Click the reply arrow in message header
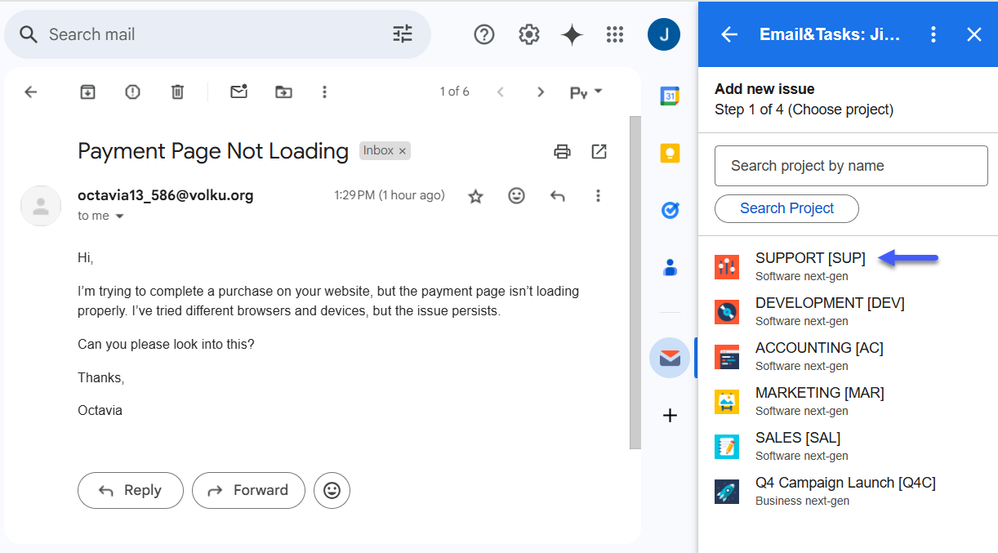998x553 pixels. point(558,196)
